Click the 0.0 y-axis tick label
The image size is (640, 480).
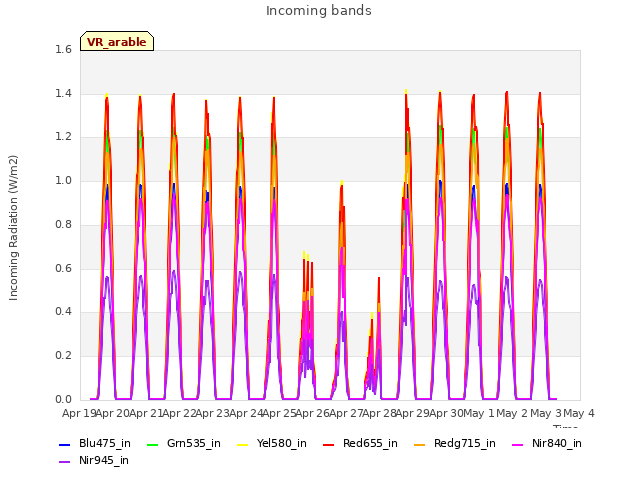pos(63,399)
